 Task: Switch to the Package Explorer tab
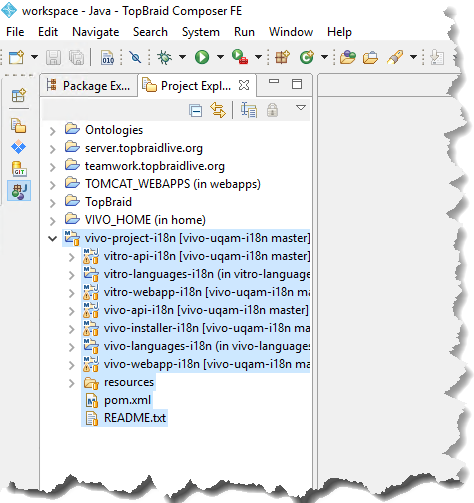(x=89, y=86)
